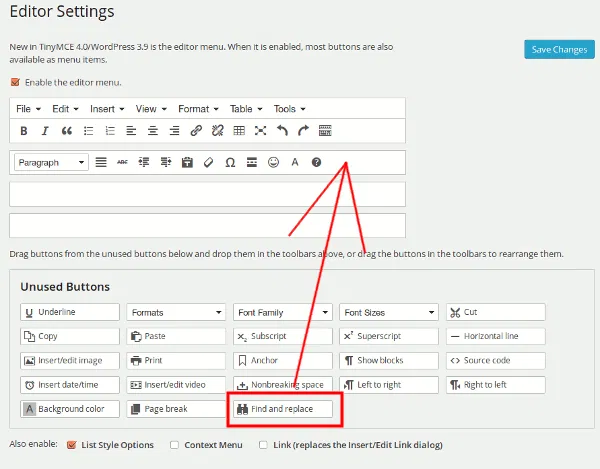
Task: Click the Undo arrow icon
Action: coord(282,131)
